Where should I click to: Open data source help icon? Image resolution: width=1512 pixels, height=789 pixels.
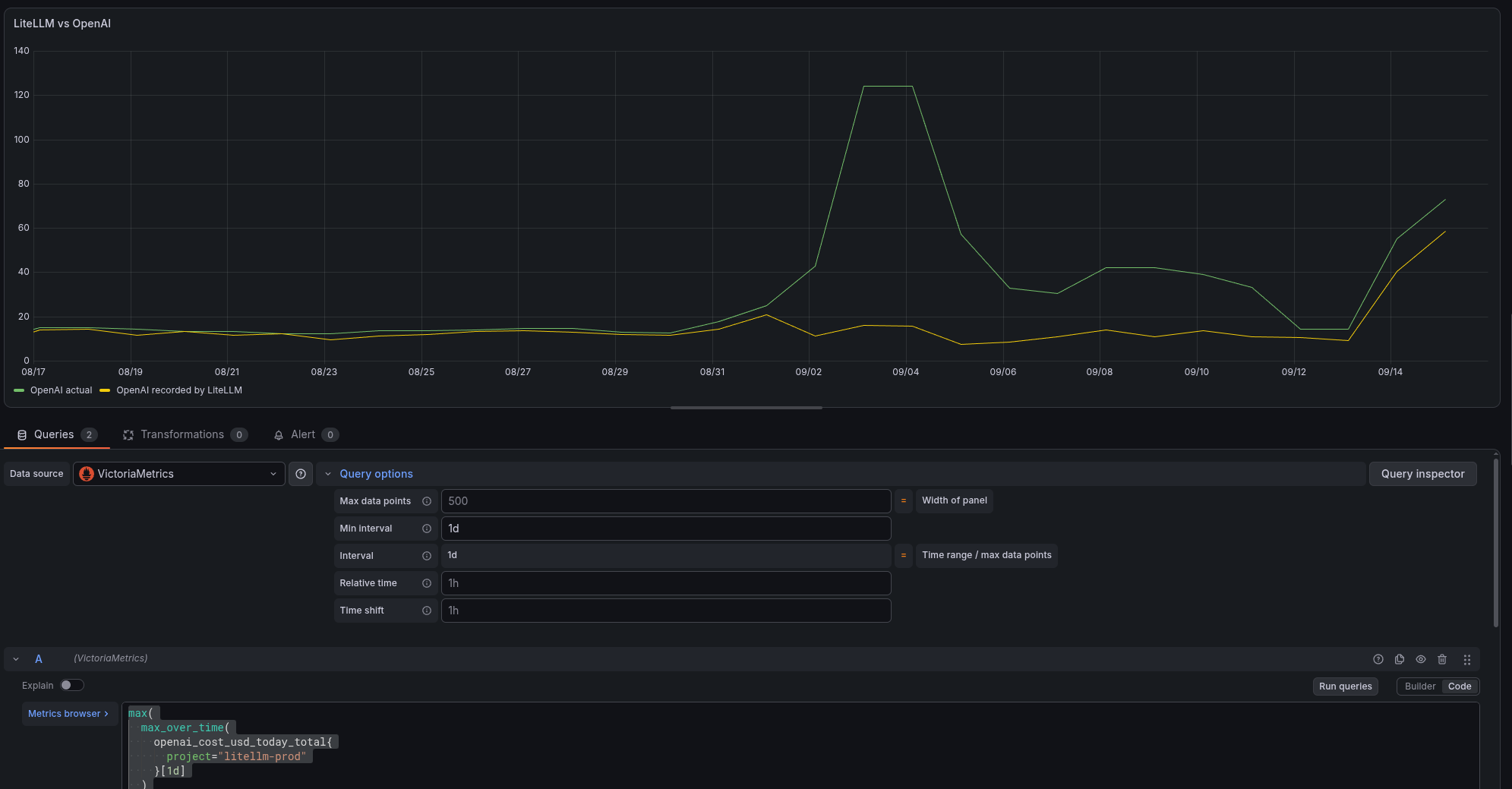pos(301,474)
